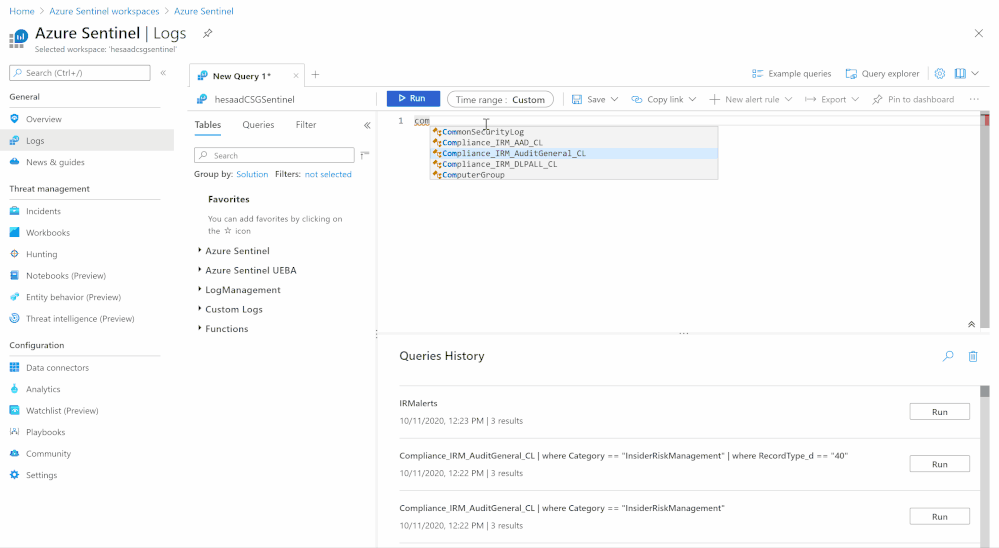The width and height of the screenshot is (999, 548).
Task: Click the tables Search field
Action: click(274, 155)
